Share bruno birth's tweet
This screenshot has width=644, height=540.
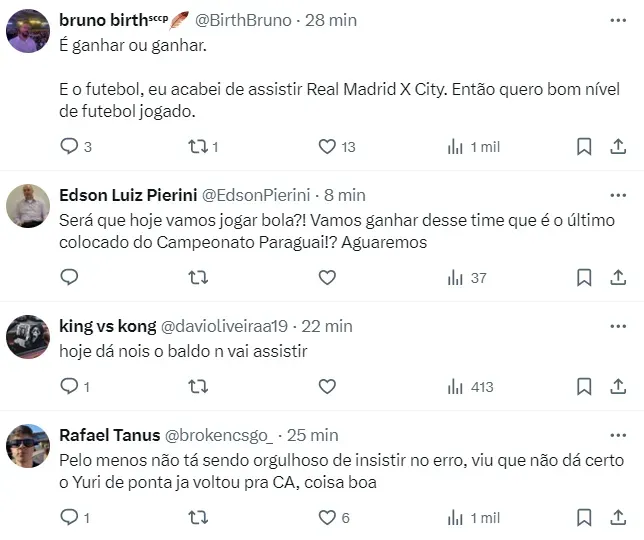click(617, 147)
